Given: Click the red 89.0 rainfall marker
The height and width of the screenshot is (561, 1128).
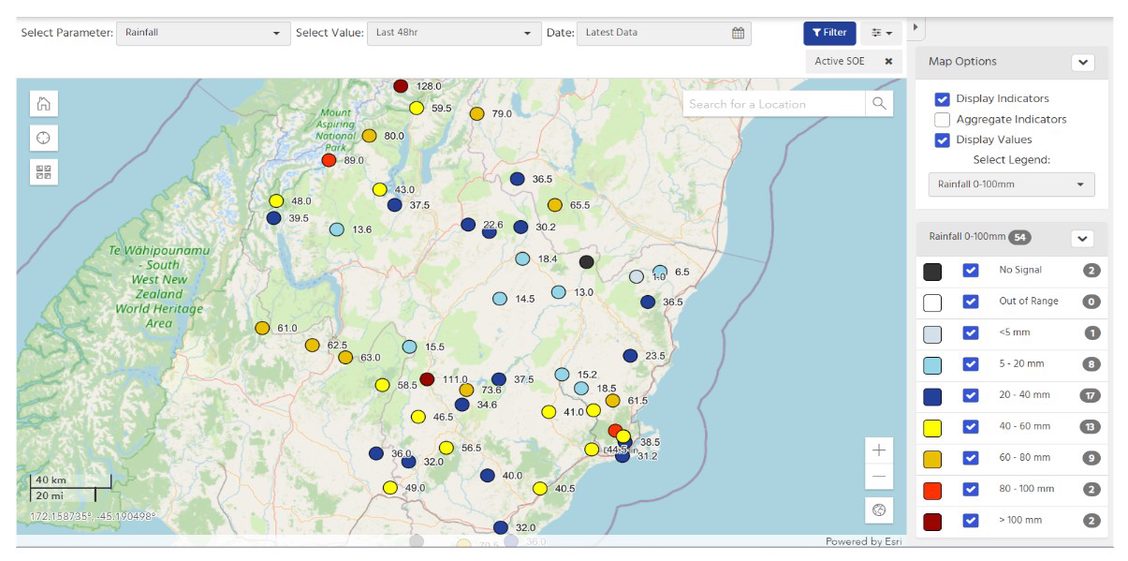Looking at the screenshot, I should (329, 160).
